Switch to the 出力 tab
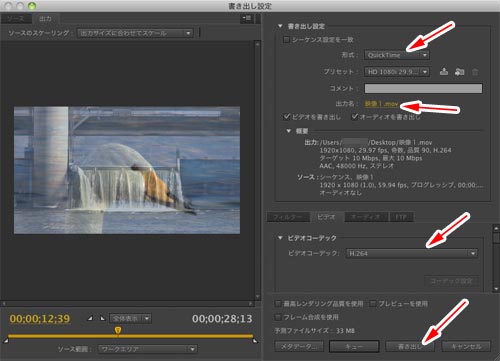 (x=45, y=19)
